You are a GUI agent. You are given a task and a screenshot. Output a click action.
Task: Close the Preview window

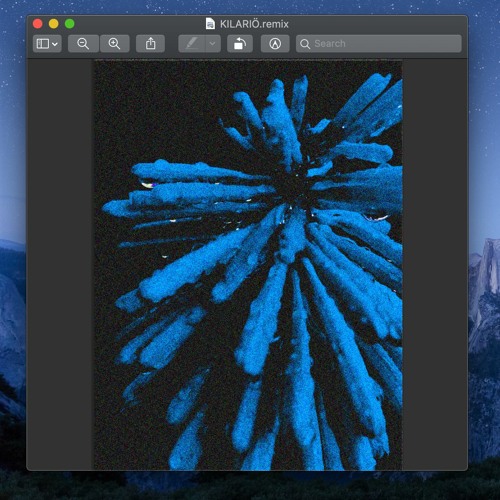coord(38,24)
